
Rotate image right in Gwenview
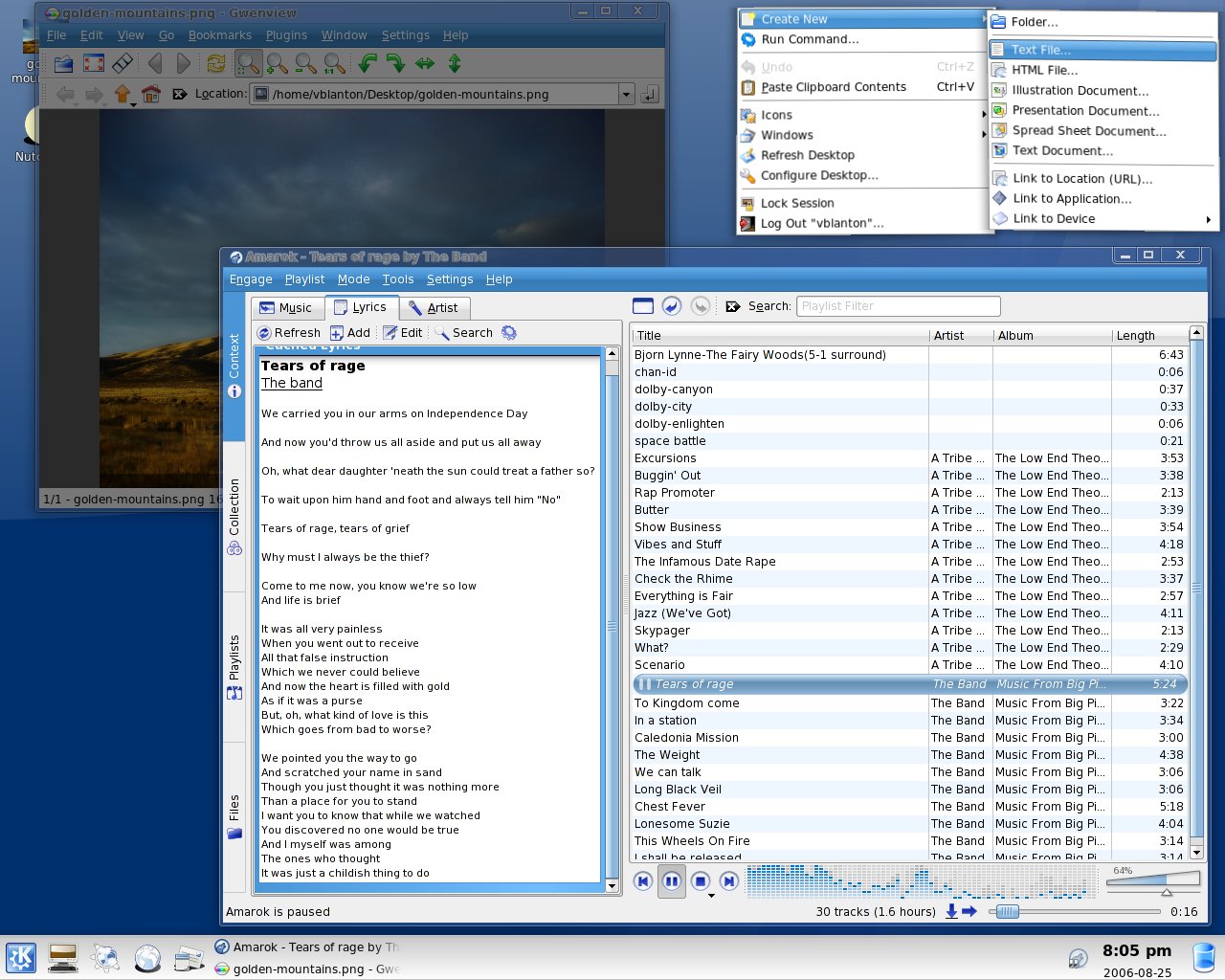396,64
